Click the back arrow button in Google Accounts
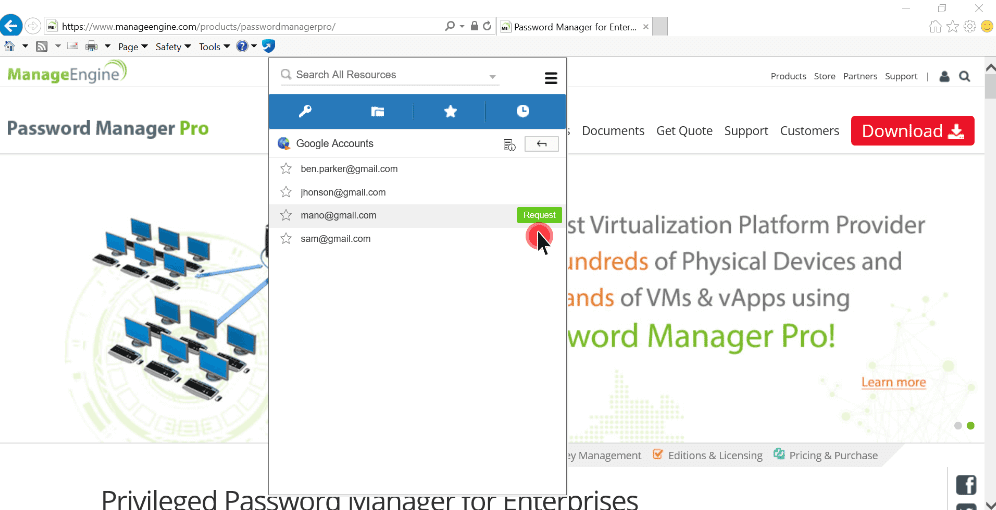 click(x=541, y=144)
